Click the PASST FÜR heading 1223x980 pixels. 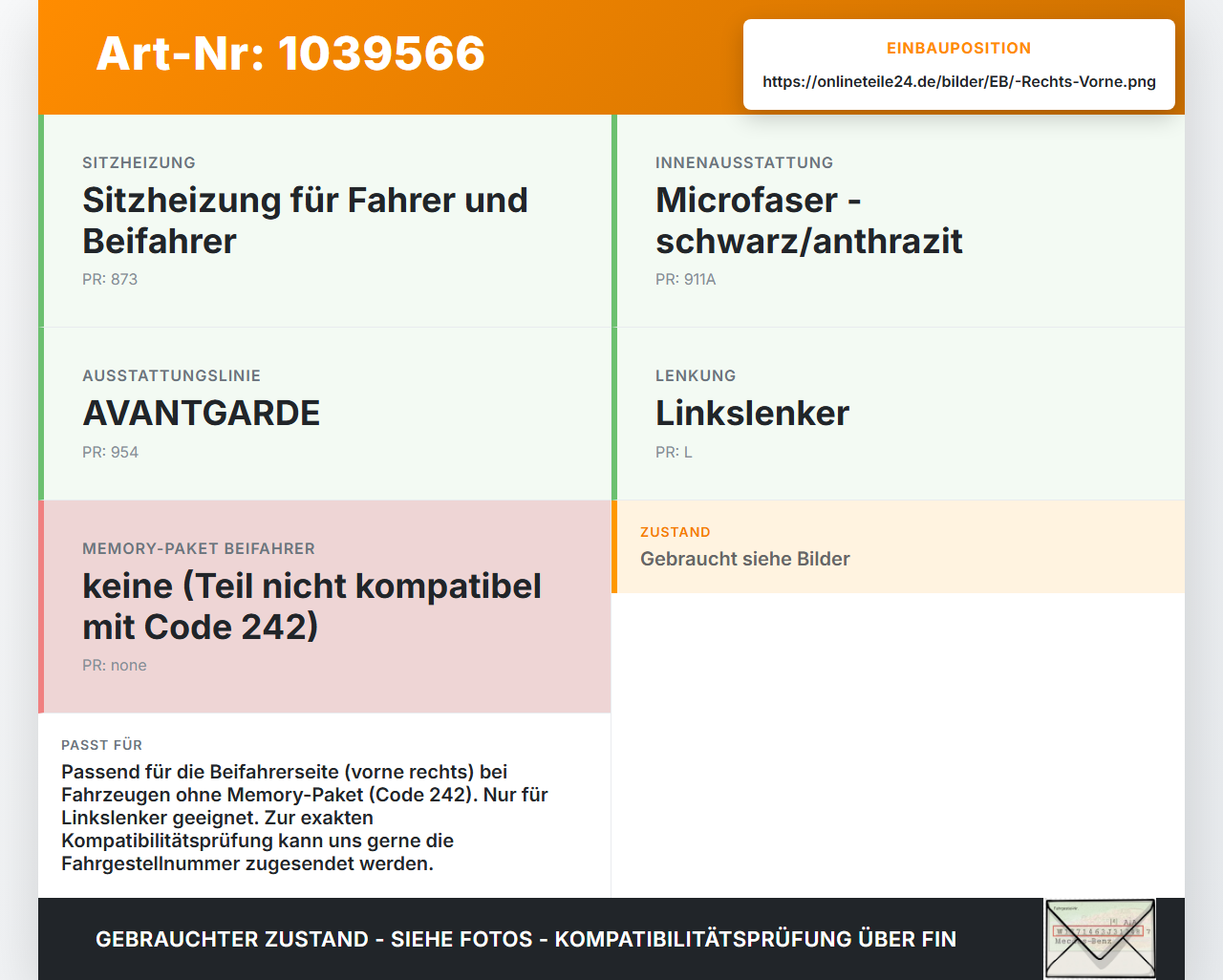(101, 745)
